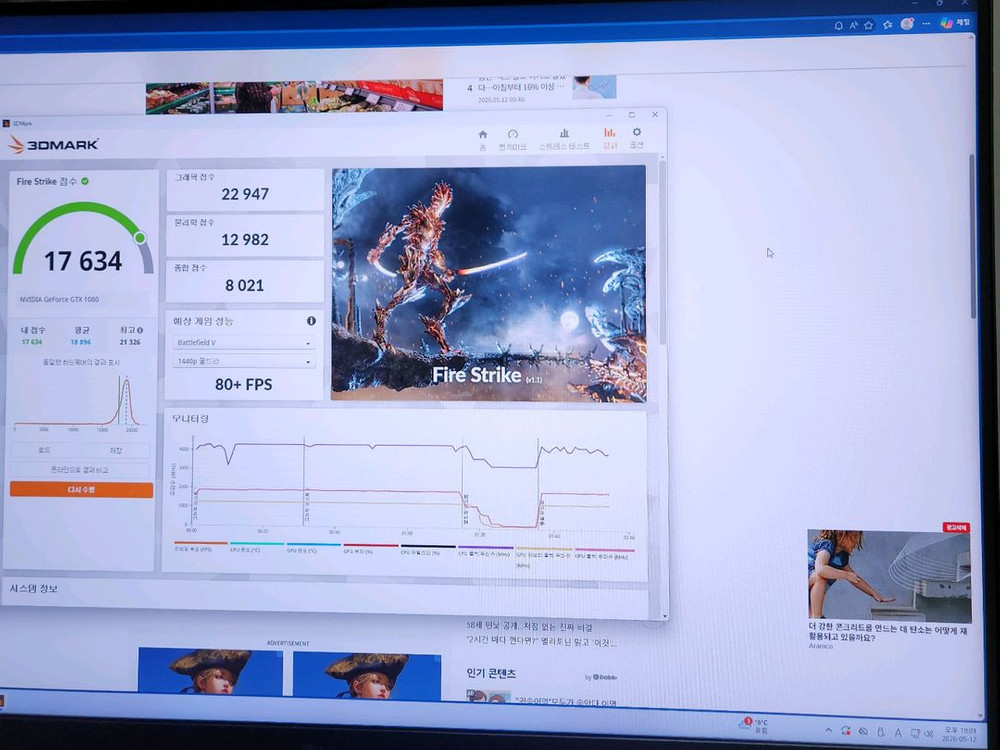Click the browser notification bell icon
1000x750 pixels.
[x=839, y=26]
